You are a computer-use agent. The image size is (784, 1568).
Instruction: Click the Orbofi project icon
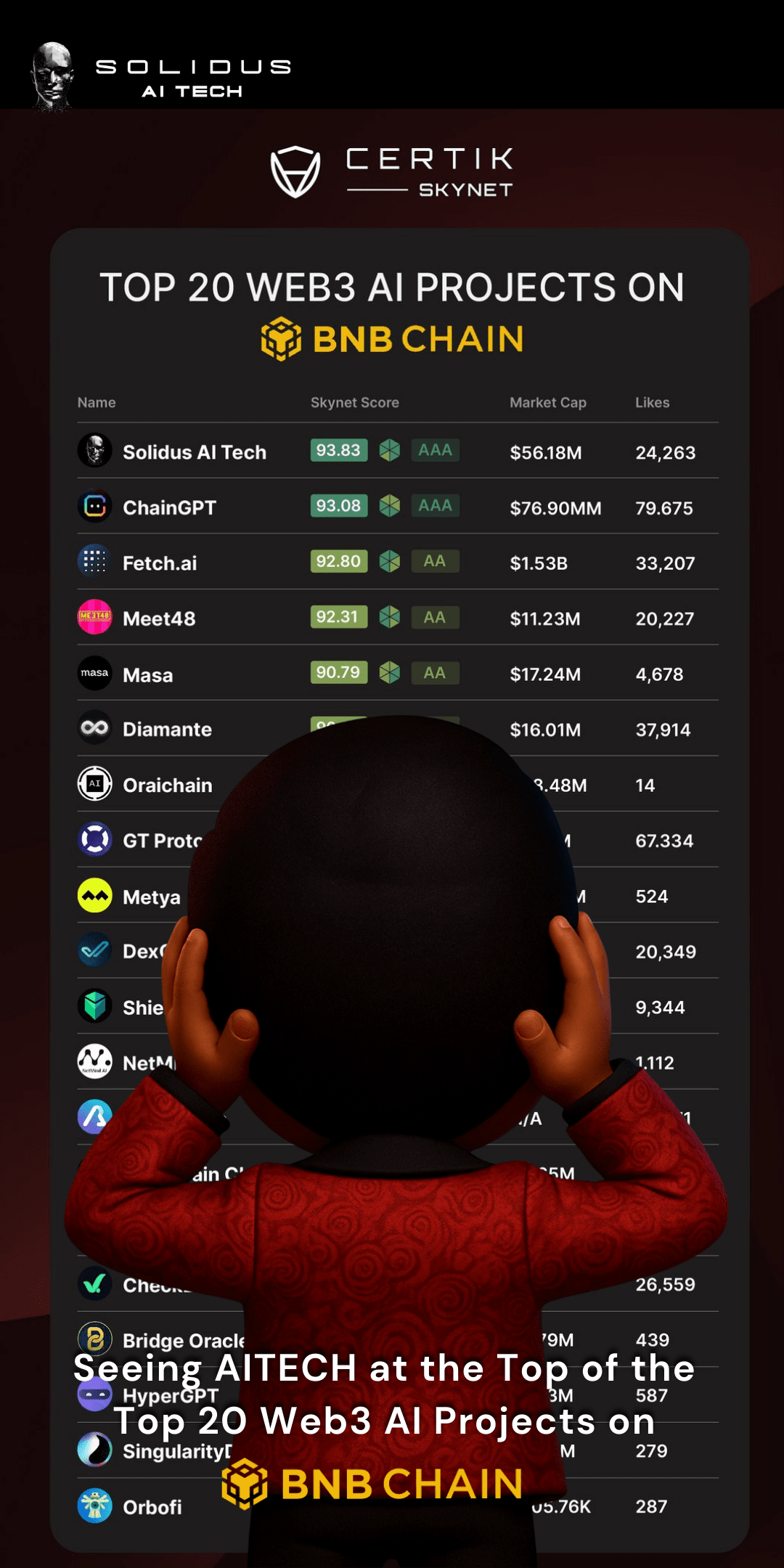tap(95, 1506)
